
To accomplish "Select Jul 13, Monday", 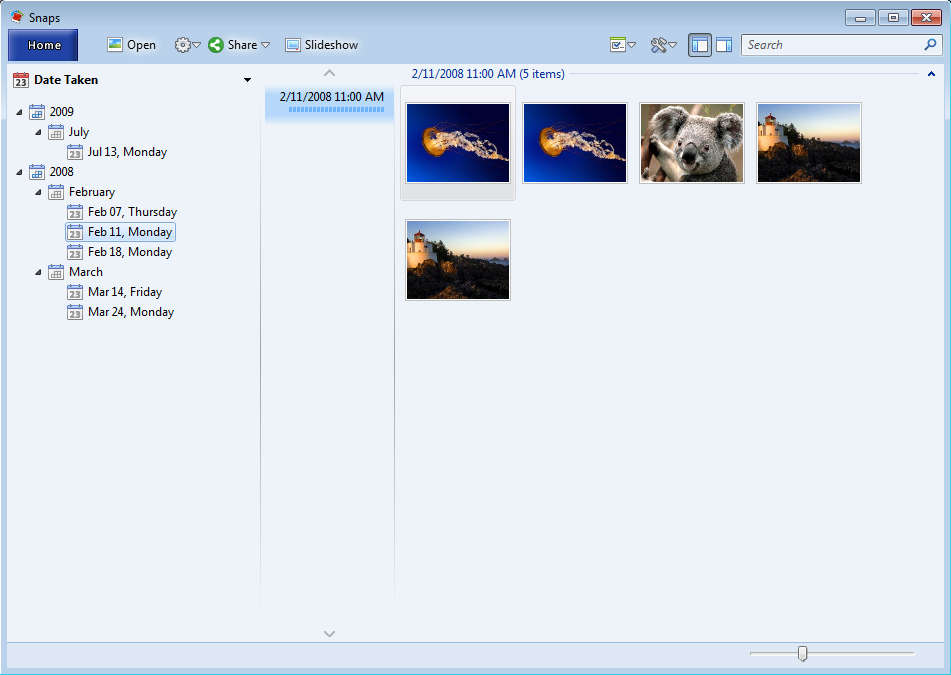I will (x=127, y=152).
